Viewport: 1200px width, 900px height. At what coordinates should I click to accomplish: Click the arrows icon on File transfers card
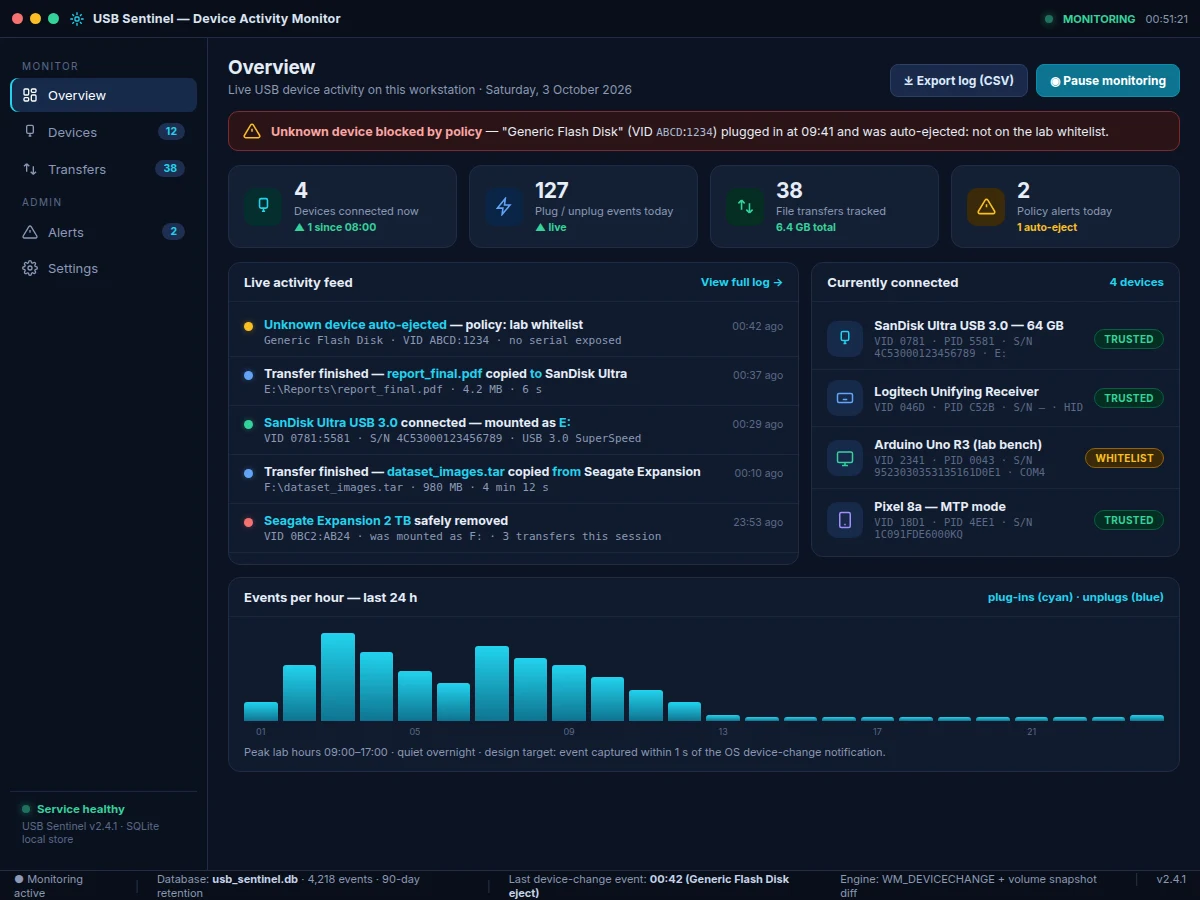coord(745,206)
